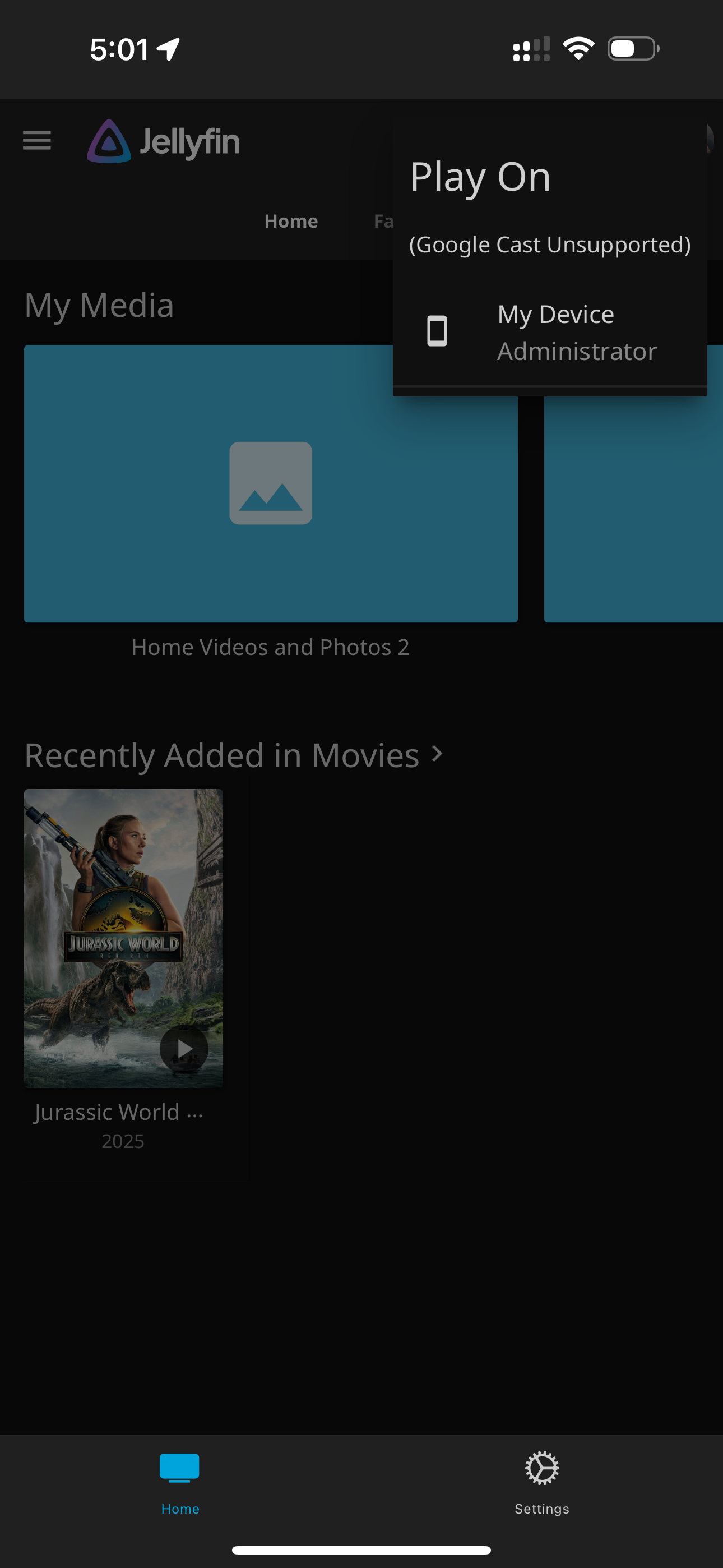This screenshot has height=1568, width=723.
Task: Tap the location arrow next to the clock
Action: [169, 49]
